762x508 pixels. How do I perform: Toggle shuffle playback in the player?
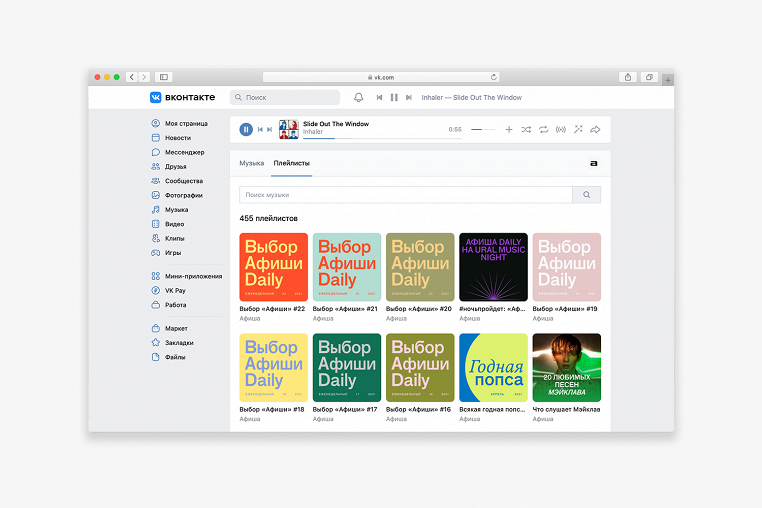(526, 129)
